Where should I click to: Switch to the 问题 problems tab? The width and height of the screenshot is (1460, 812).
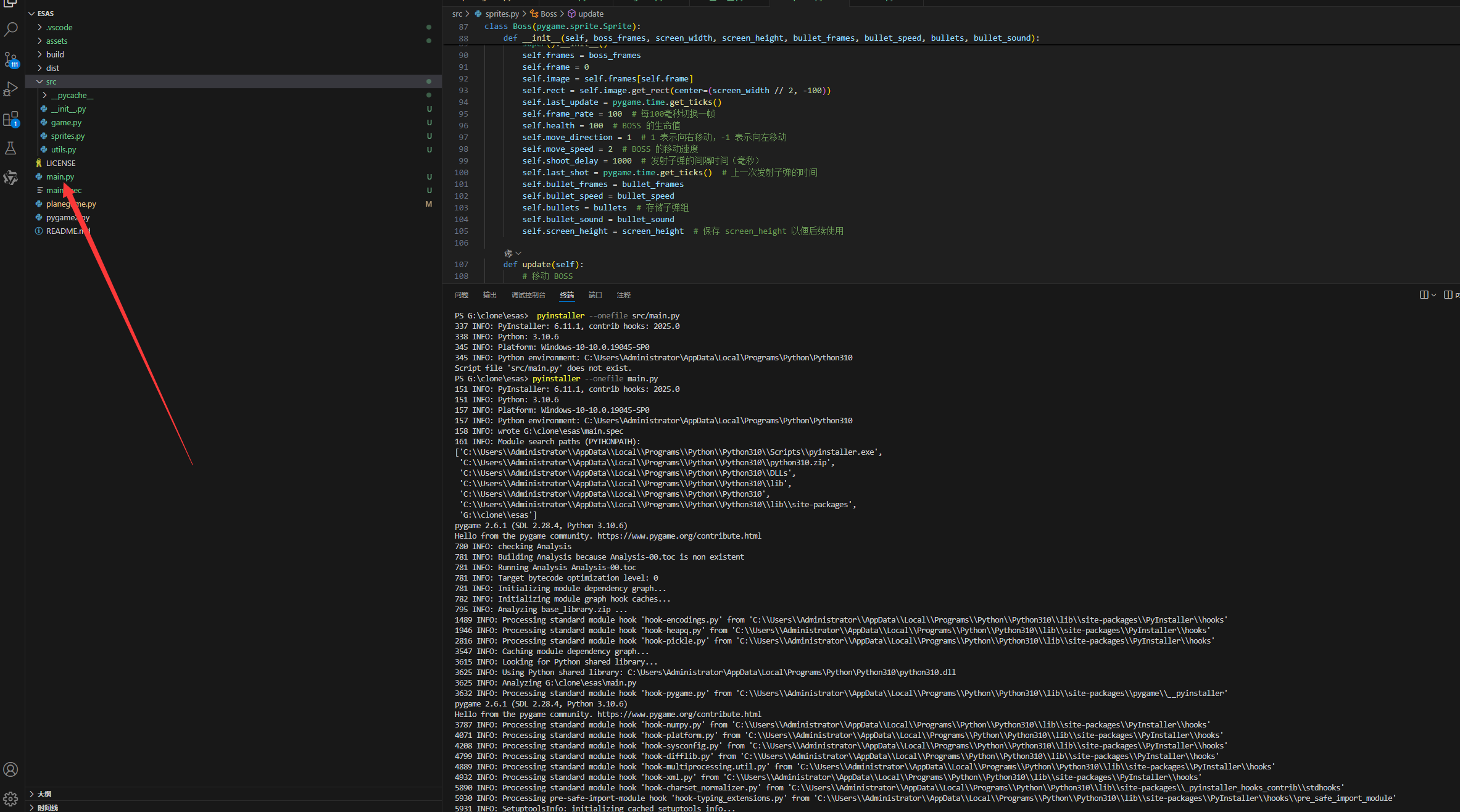tap(461, 295)
